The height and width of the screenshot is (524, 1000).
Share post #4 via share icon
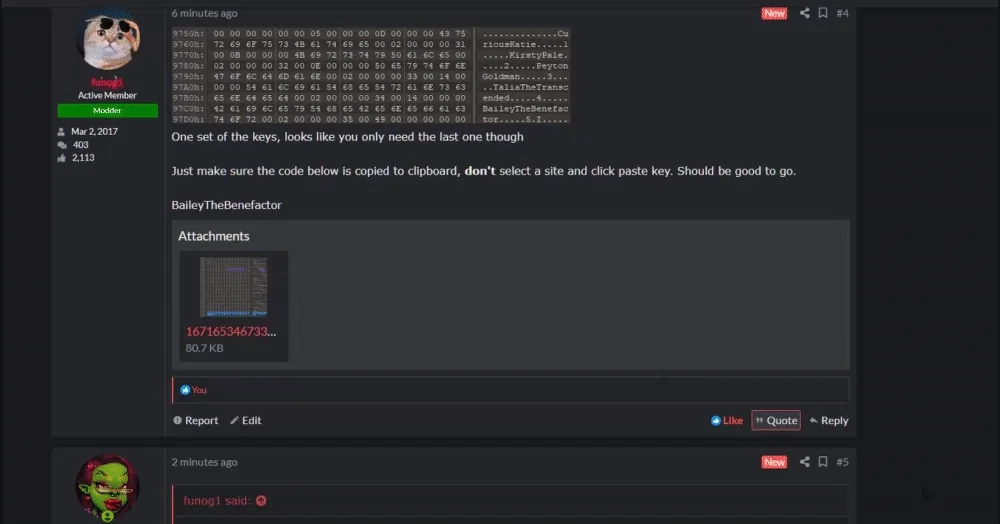click(x=804, y=13)
